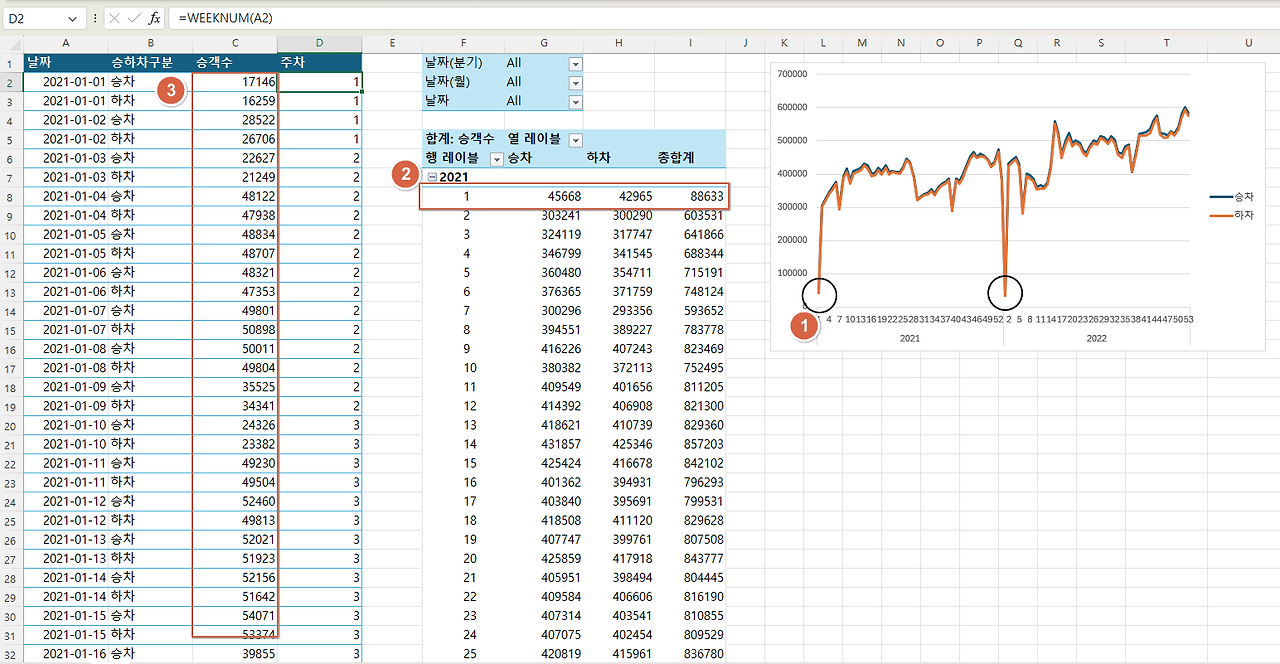Select row 2 by clicking its row header
Screen dimensions: 1280x664
pos(8,82)
